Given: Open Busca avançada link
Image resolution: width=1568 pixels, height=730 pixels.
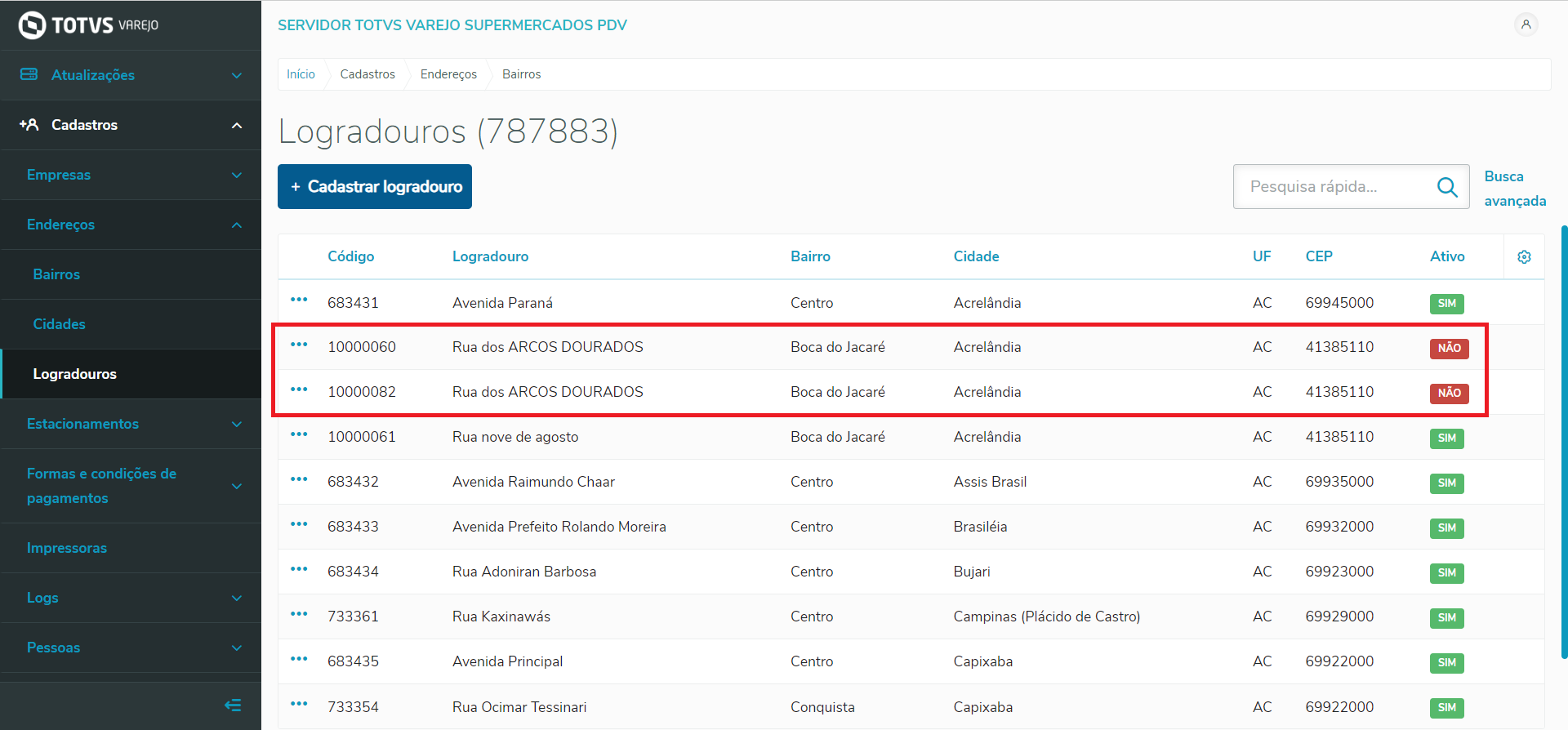Looking at the screenshot, I should (1514, 189).
